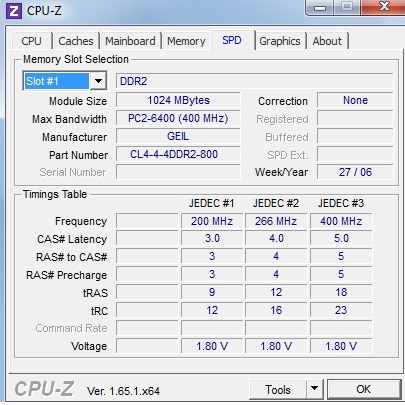Click the Ver. 1.65.1.x64 version text
The image size is (405, 405).
(123, 391)
